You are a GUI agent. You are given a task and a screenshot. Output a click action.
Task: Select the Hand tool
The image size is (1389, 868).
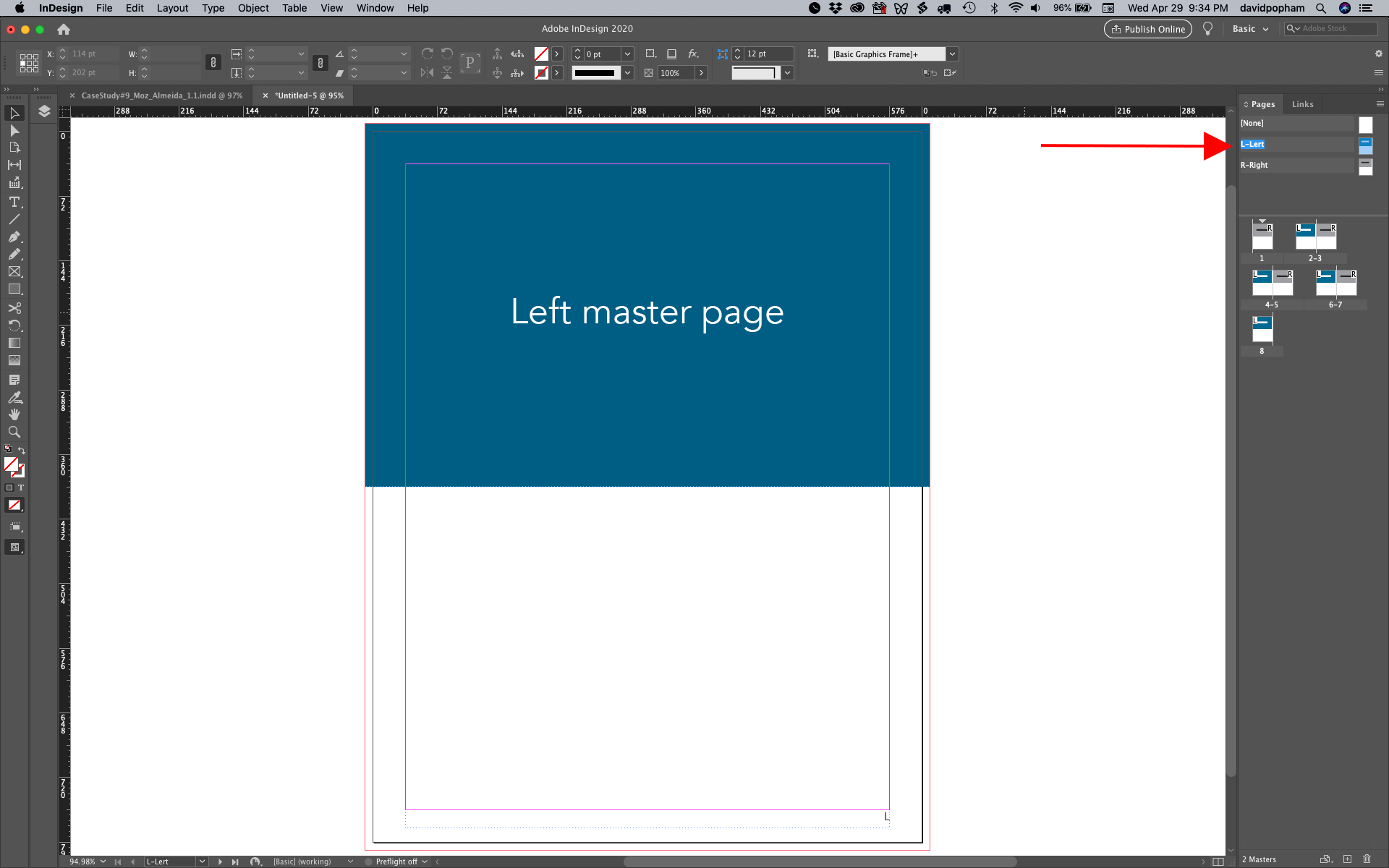coord(14,414)
